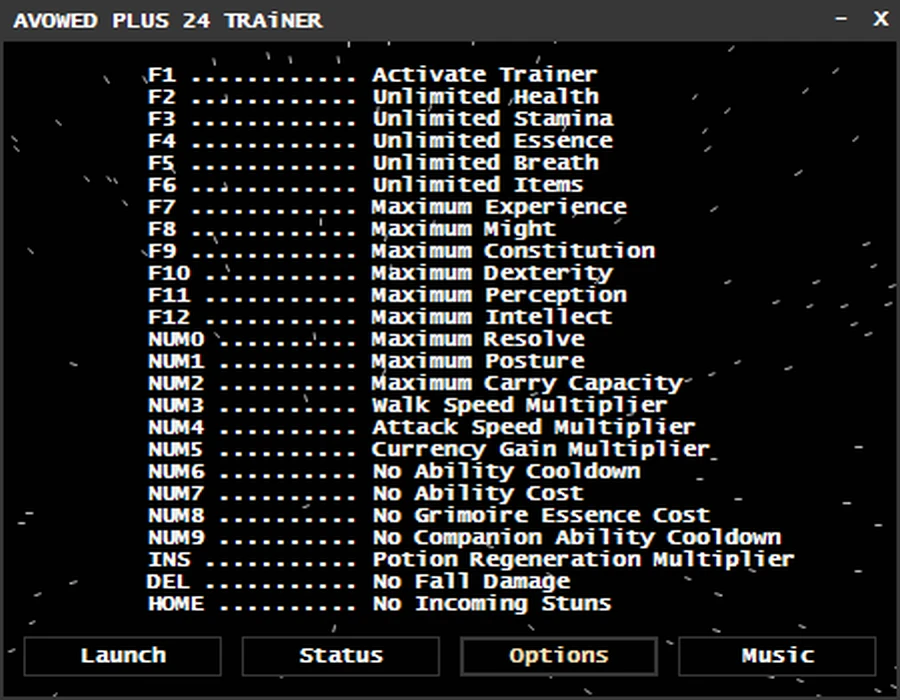Click the F12 hotkey label
The image size is (900, 700).
pos(169,317)
